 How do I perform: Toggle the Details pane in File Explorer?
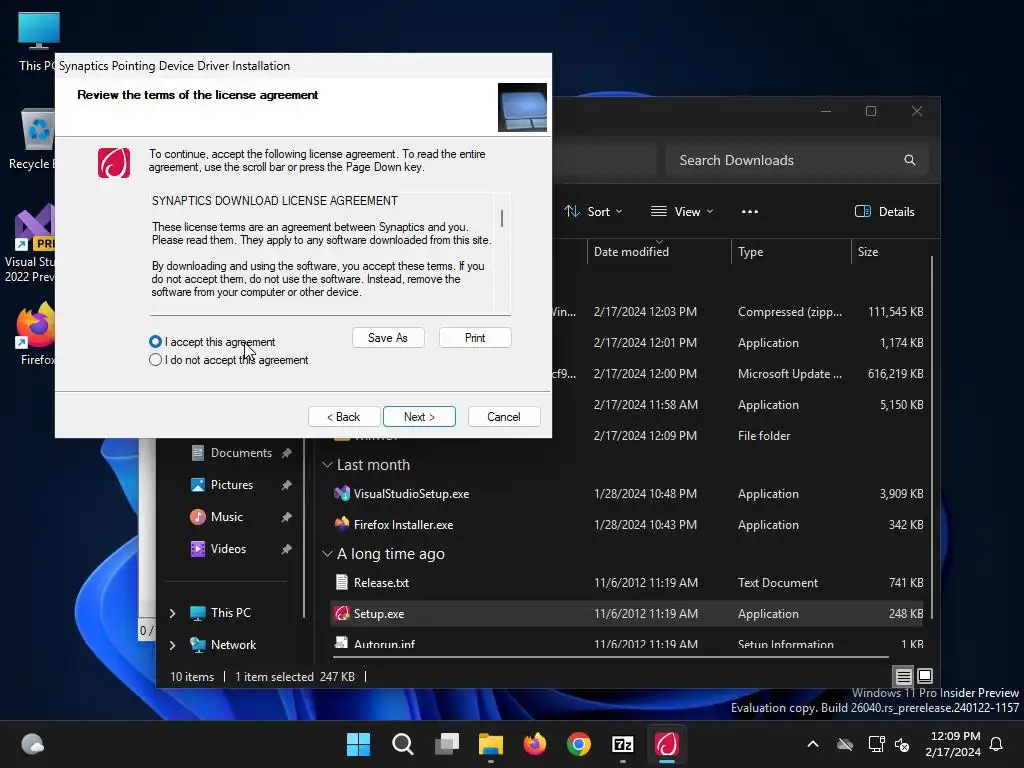885,212
